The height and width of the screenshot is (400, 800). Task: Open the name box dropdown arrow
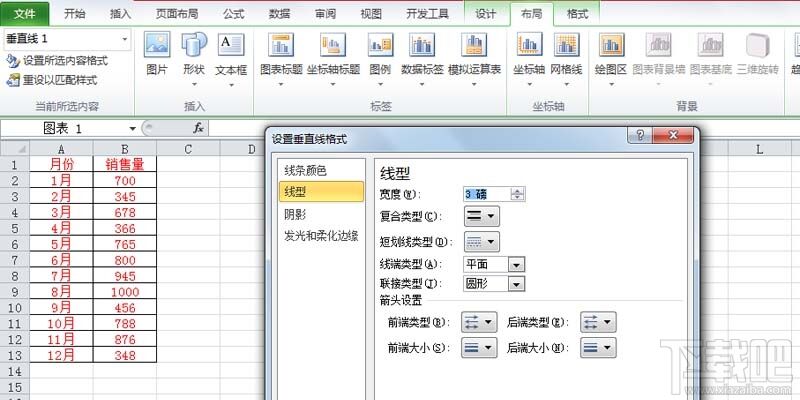tap(132, 129)
